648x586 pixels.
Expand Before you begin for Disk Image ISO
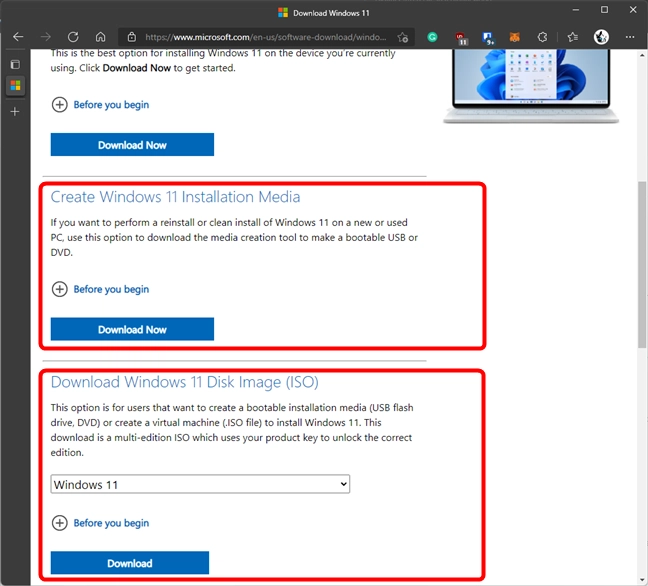tap(100, 523)
